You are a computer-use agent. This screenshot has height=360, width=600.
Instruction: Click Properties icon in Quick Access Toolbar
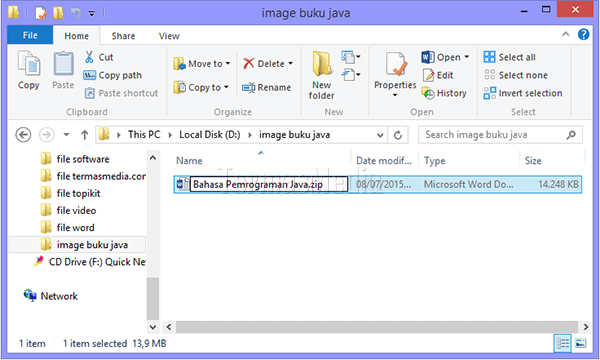[41, 13]
